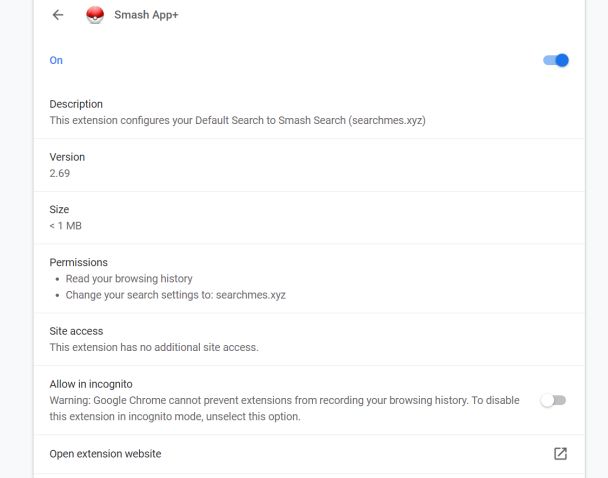Click the Allow in incognito label

[91, 384]
